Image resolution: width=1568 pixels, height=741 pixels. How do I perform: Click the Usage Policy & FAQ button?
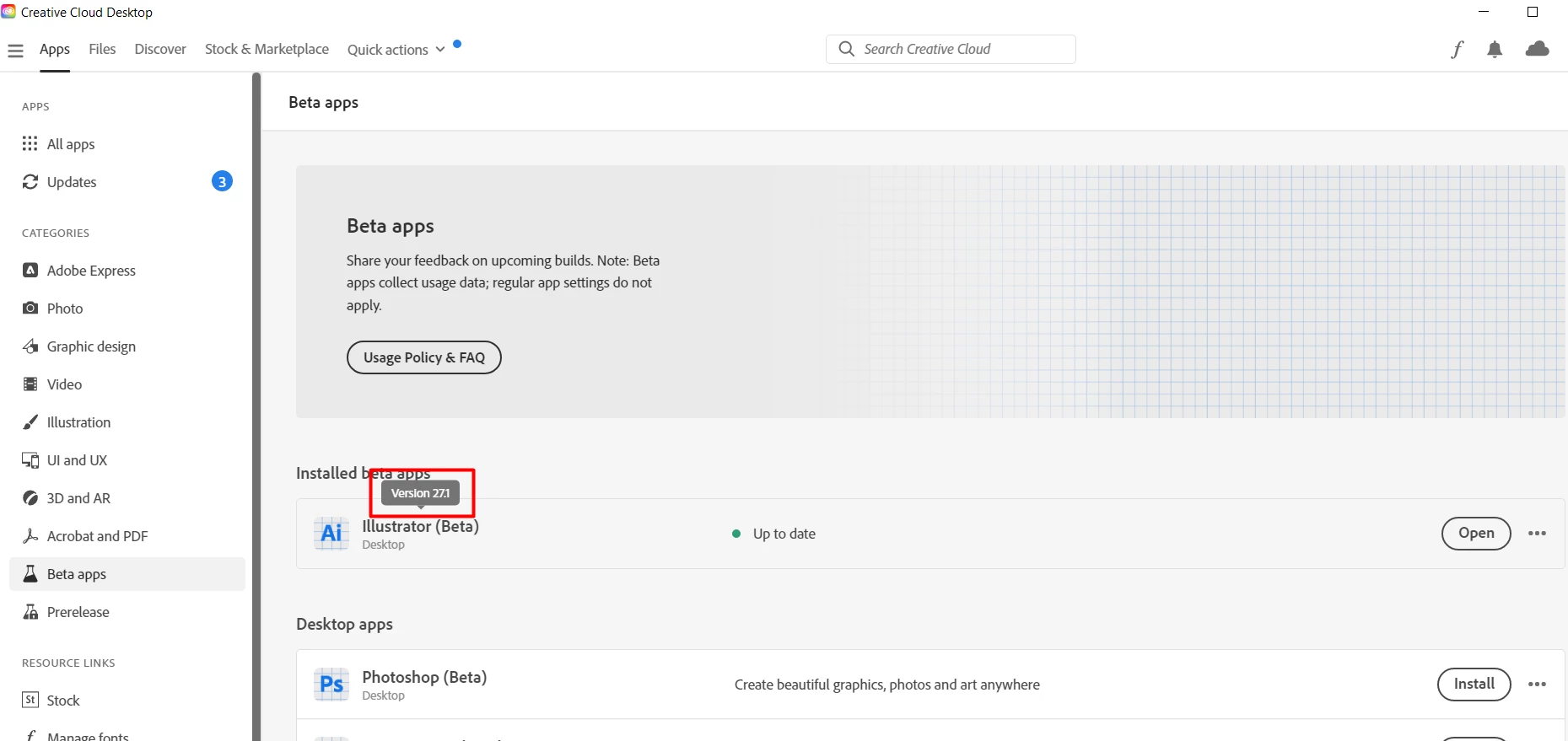[x=424, y=357]
